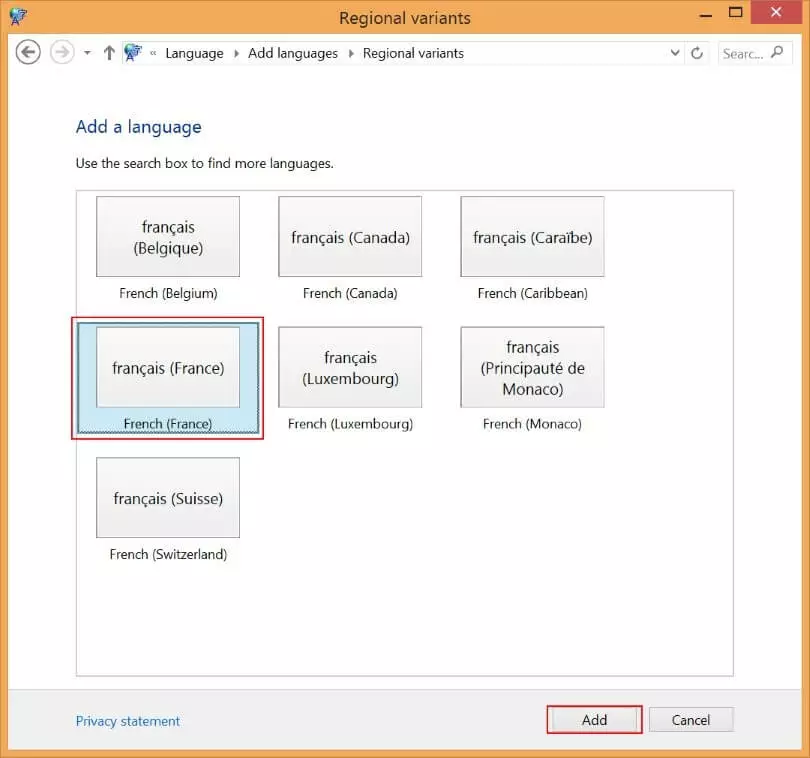810x758 pixels.
Task: Select the français (Caraïbe) tile
Action: click(x=533, y=237)
